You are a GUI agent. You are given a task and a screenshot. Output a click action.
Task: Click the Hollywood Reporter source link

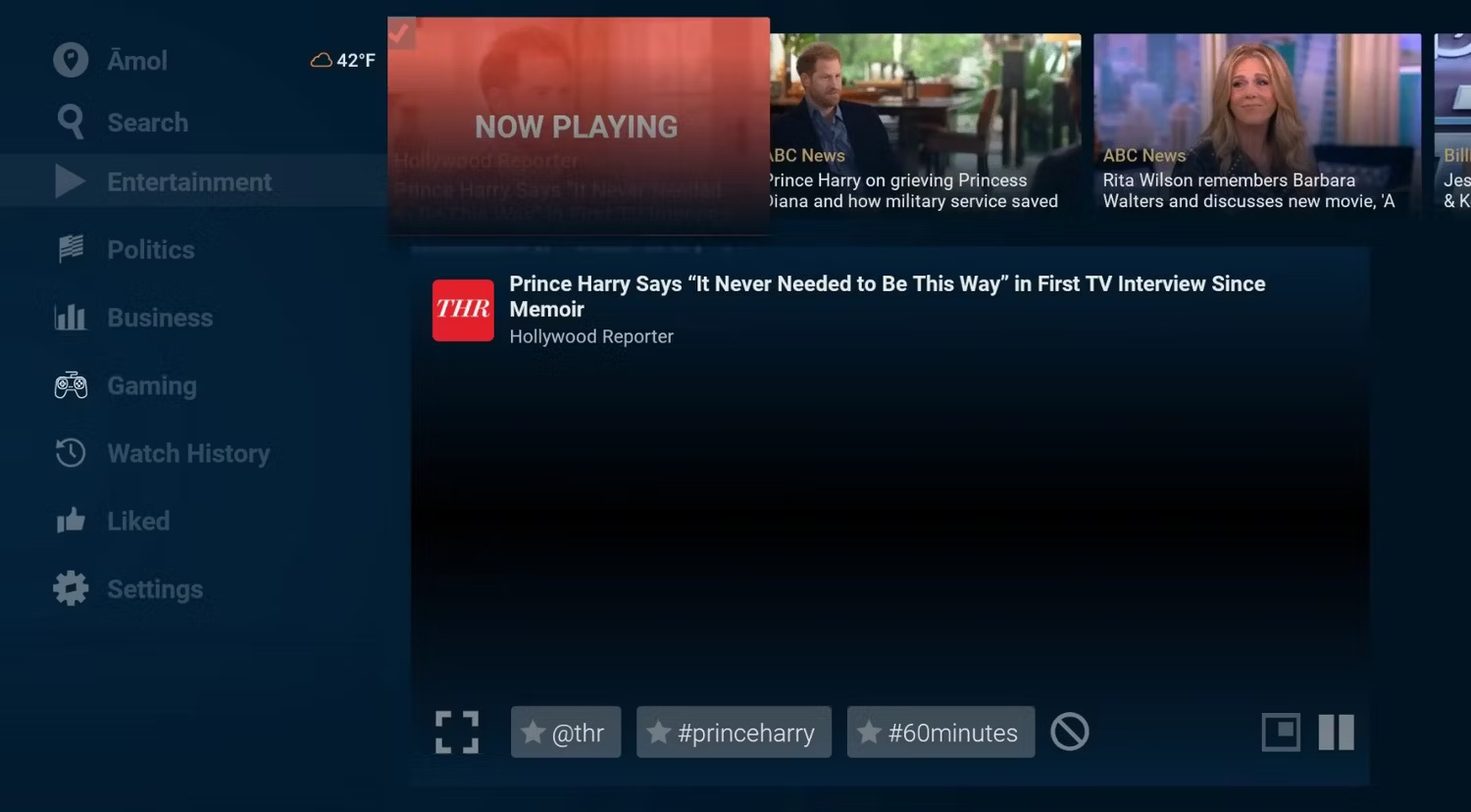click(590, 336)
